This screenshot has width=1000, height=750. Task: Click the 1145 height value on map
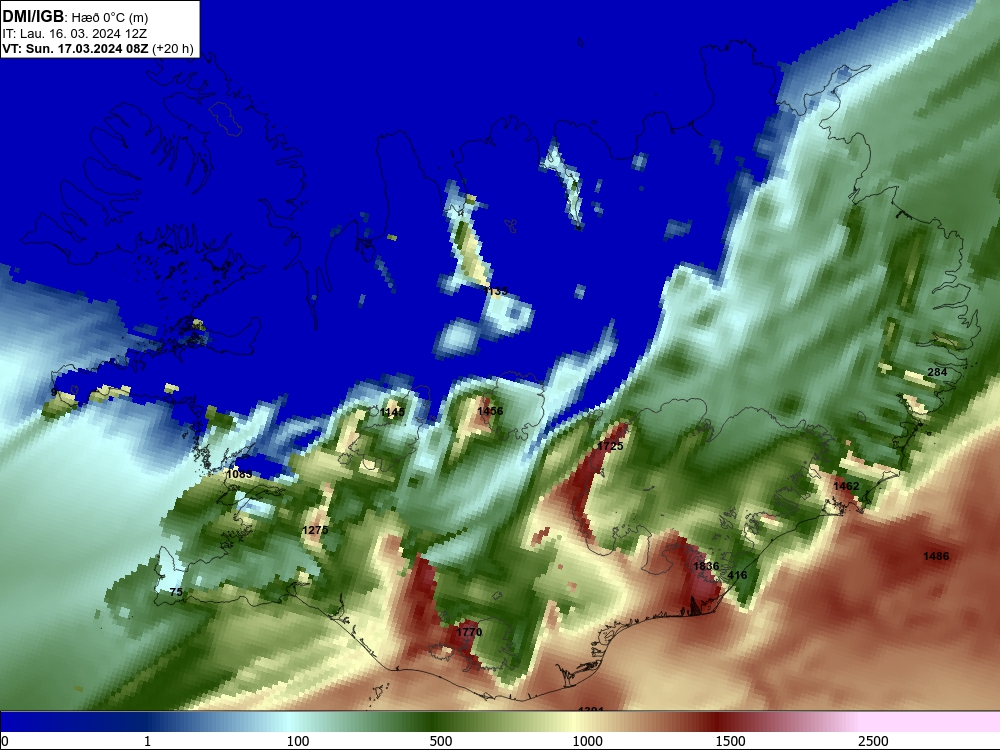click(392, 413)
